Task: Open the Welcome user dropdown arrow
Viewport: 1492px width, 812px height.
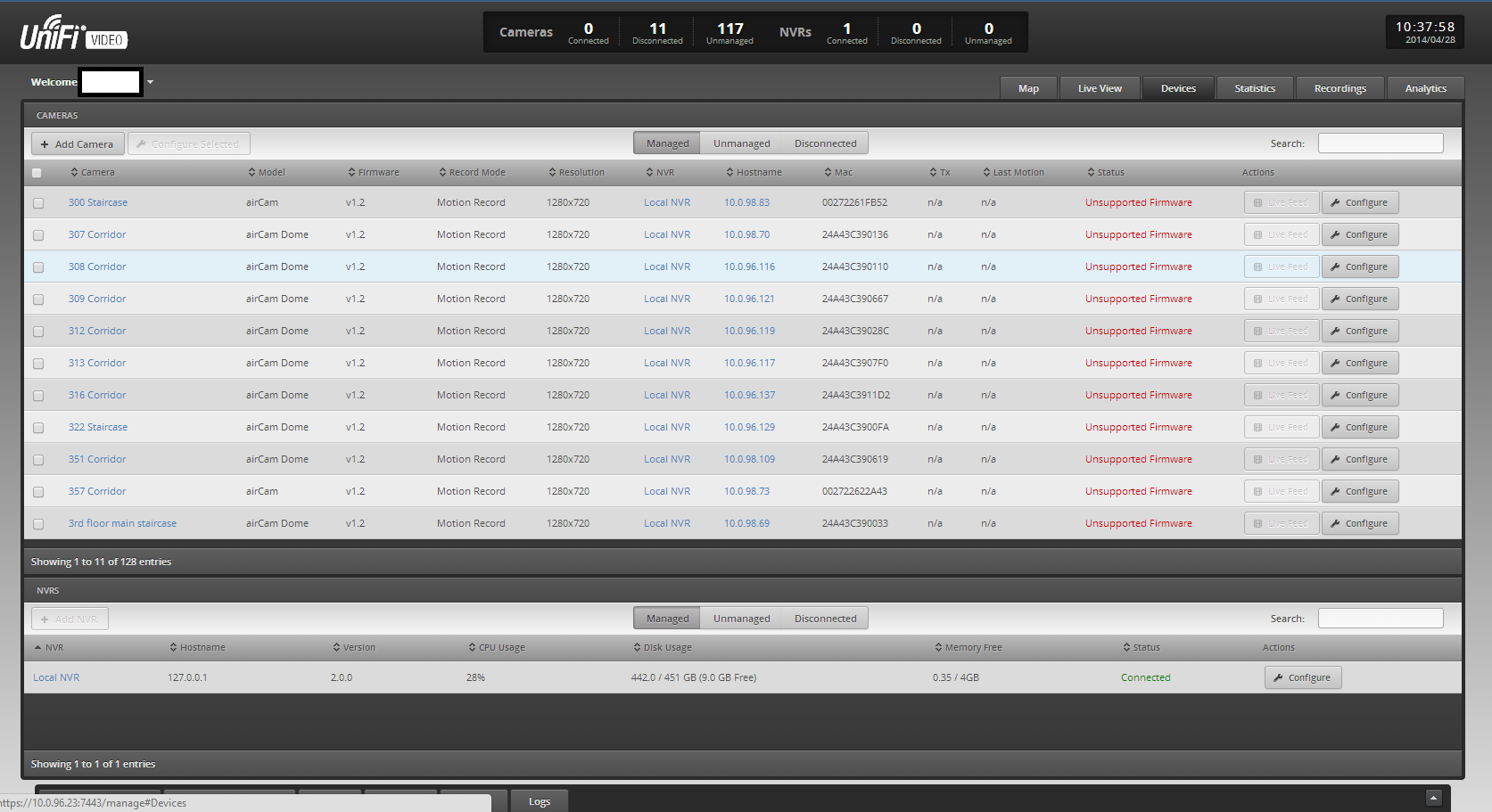Action: (x=150, y=82)
